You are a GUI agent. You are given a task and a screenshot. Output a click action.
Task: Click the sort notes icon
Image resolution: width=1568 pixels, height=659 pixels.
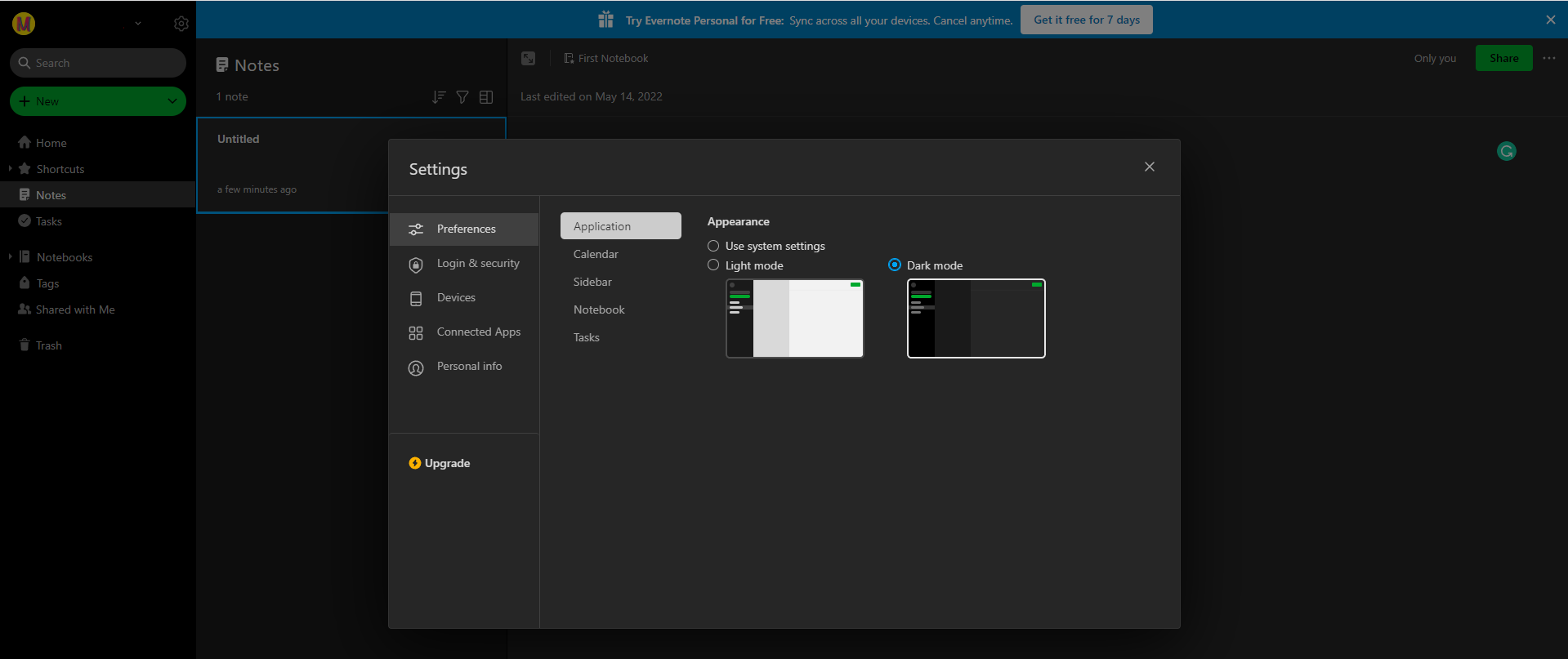click(x=439, y=97)
